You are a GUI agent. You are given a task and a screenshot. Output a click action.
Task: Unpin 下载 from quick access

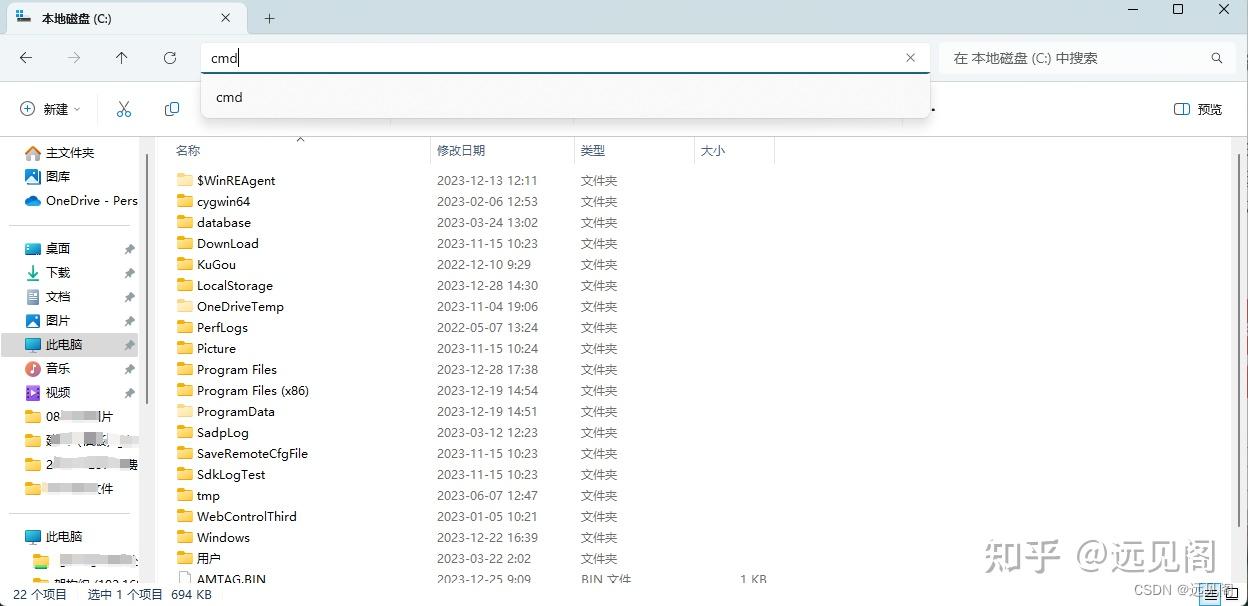coord(129,272)
